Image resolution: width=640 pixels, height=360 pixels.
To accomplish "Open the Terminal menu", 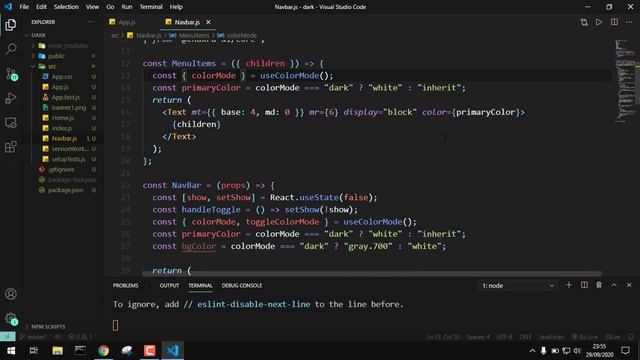I will pos(151,7).
